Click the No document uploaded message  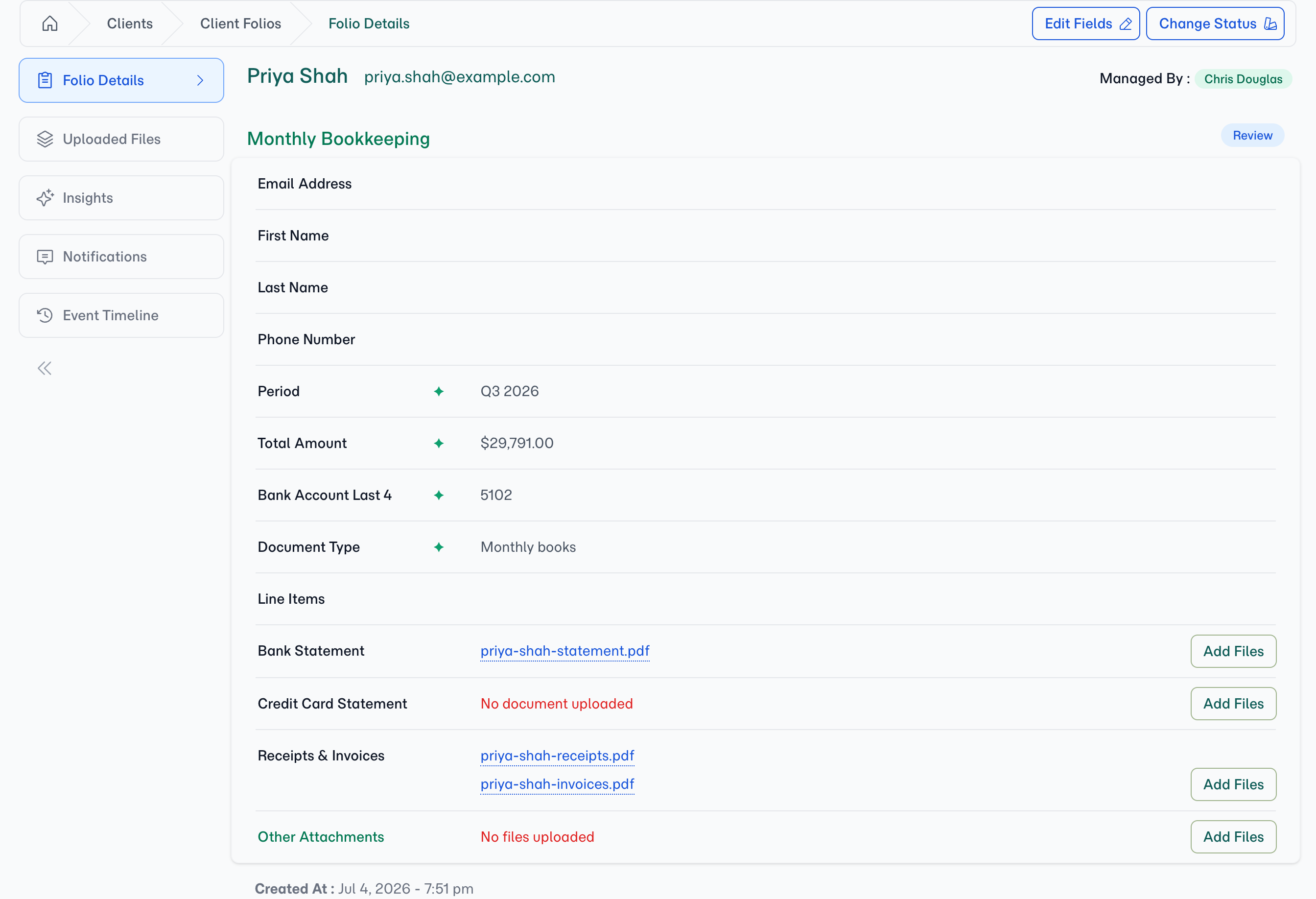[557, 704]
